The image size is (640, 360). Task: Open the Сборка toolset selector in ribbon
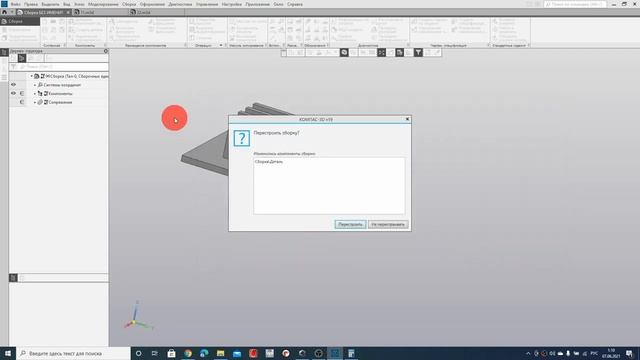click(x=20, y=21)
